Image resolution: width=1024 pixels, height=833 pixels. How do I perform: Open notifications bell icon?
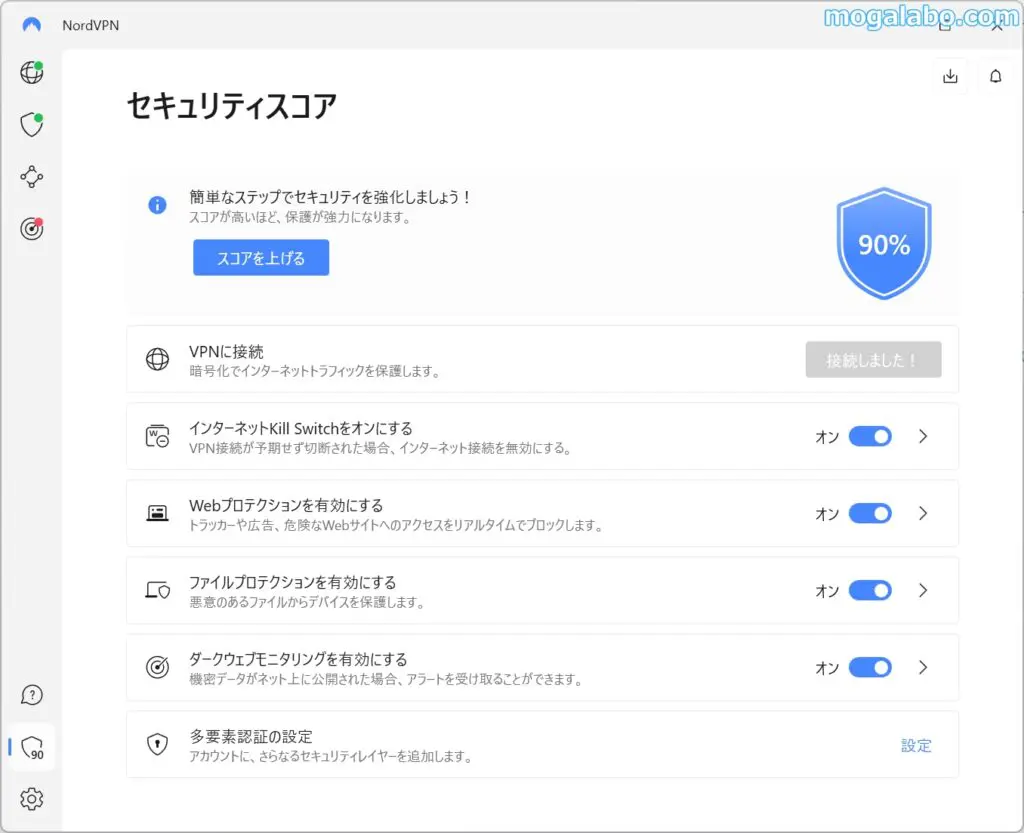[x=995, y=77]
